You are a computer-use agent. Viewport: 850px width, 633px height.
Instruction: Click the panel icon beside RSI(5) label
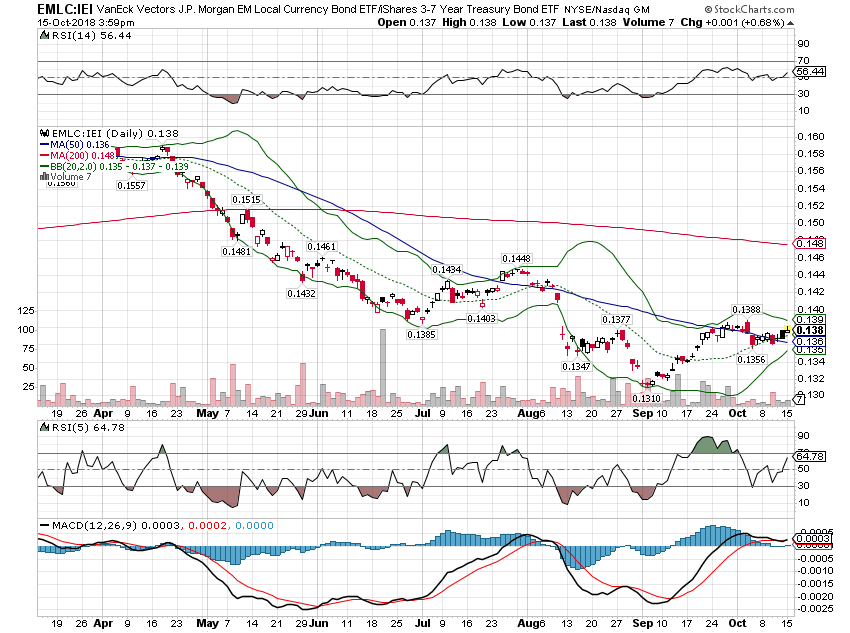pyautogui.click(x=44, y=428)
